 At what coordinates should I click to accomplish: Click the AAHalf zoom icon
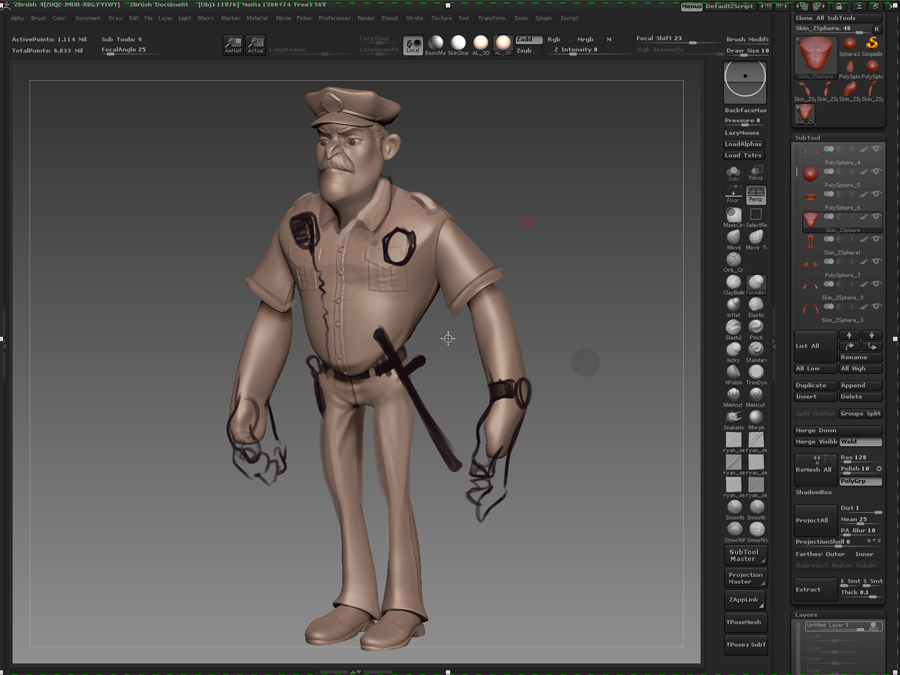[x=233, y=45]
